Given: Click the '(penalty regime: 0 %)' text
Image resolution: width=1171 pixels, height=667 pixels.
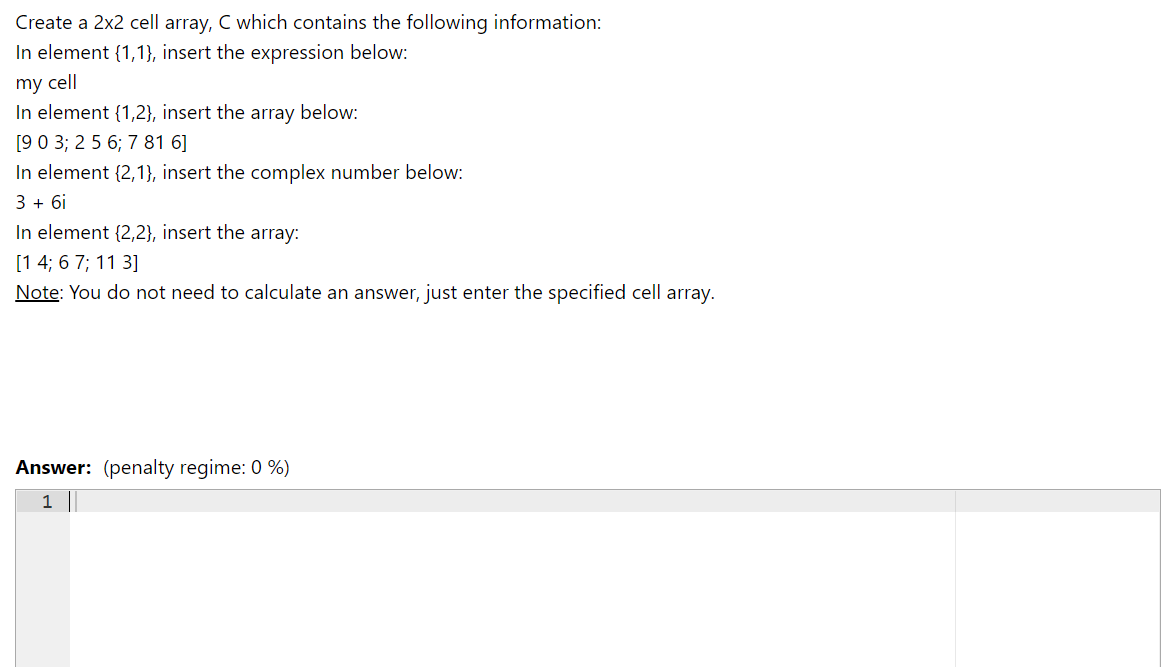Looking at the screenshot, I should 196,467.
